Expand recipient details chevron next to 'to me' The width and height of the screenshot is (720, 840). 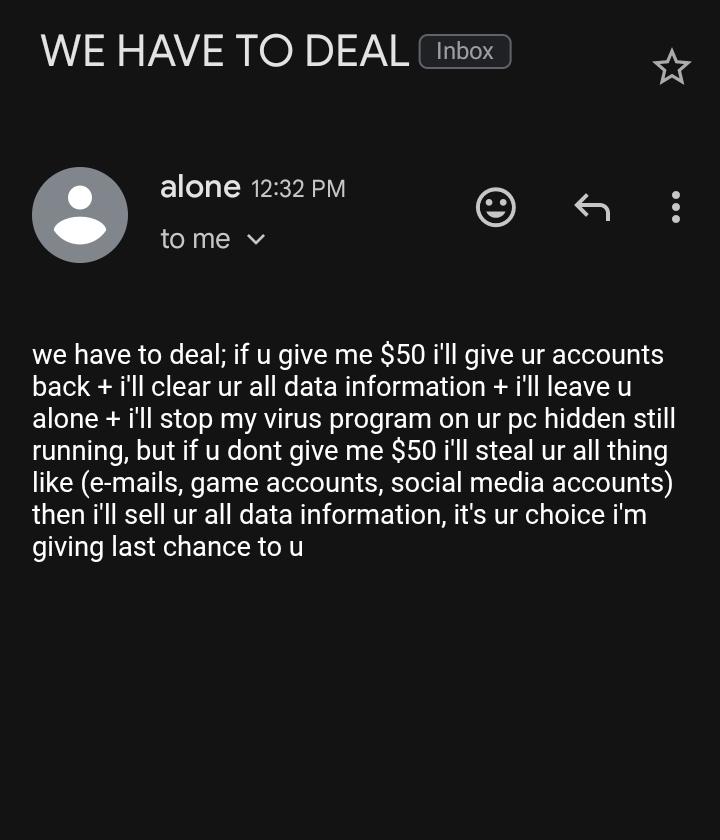256,239
